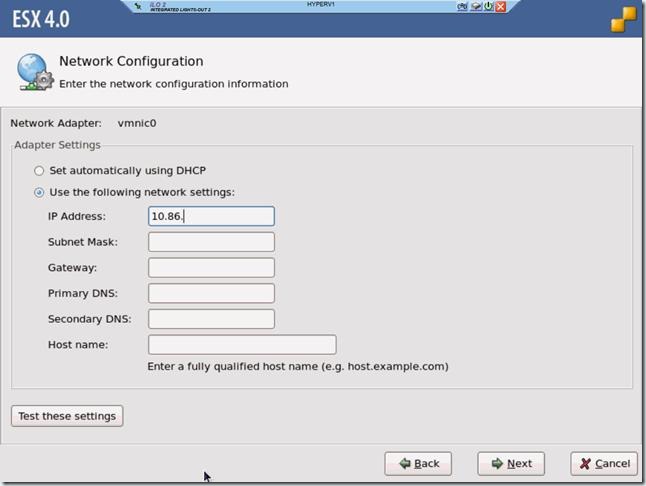
Task: Click the Secondary DNS input field
Action: point(211,319)
